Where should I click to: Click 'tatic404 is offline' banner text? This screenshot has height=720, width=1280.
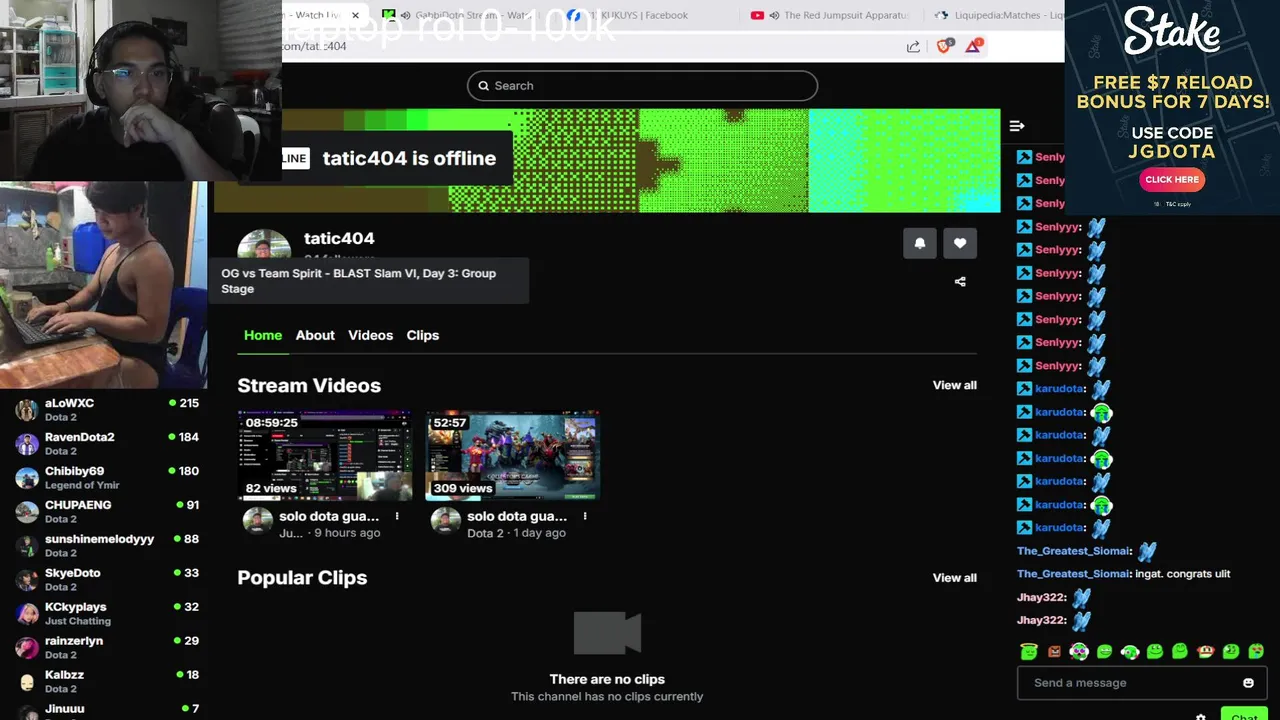(409, 158)
